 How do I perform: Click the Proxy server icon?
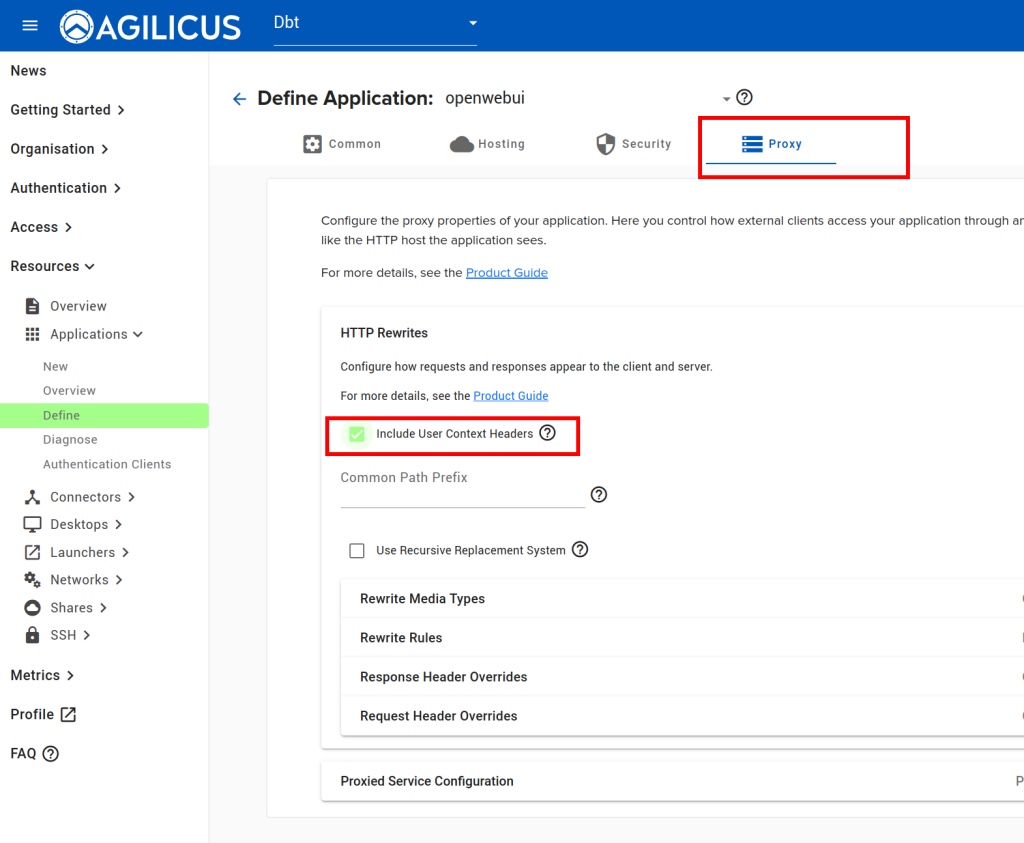pyautogui.click(x=752, y=144)
